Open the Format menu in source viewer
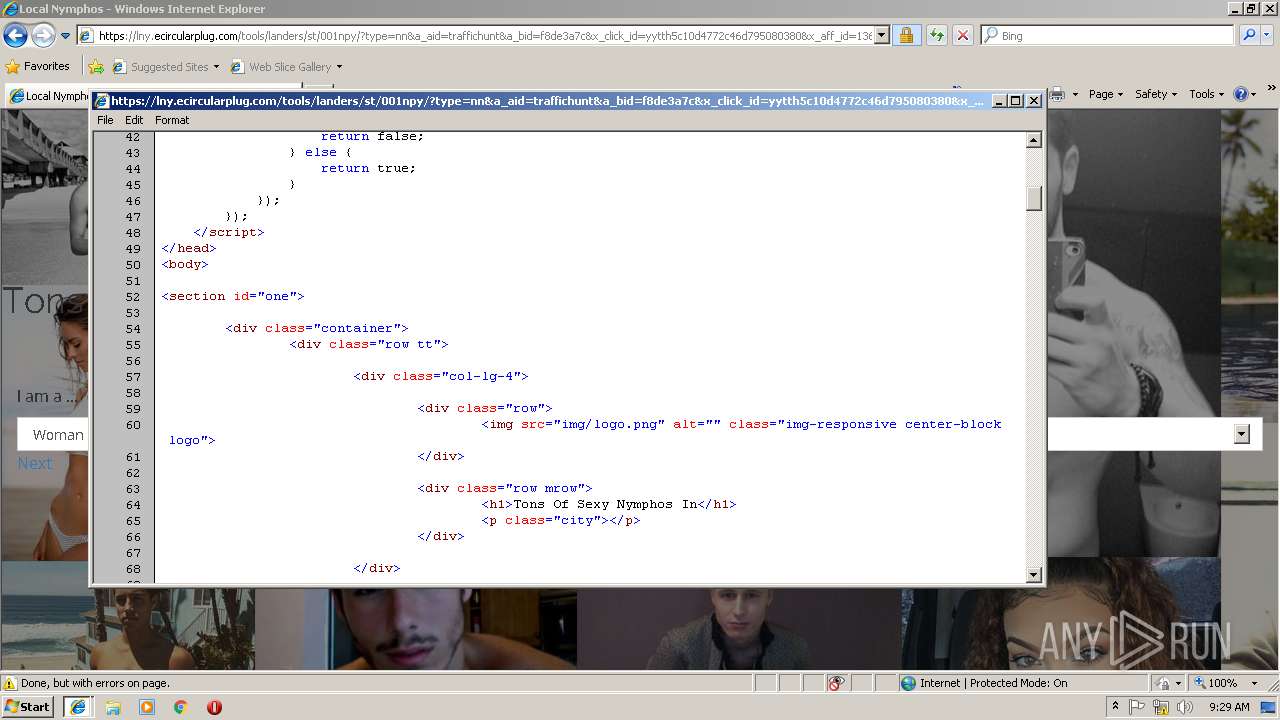Screen dimensions: 1280x720 pos(172,120)
